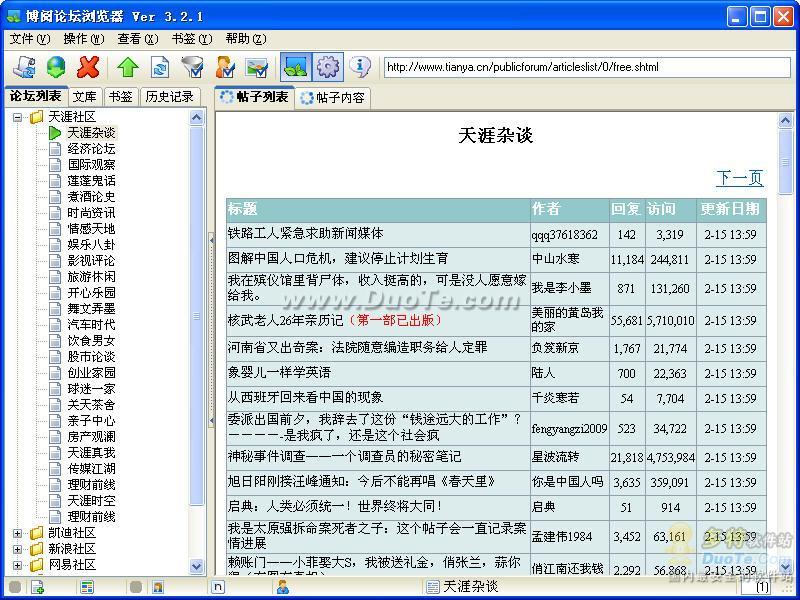Click the URL address input field
Viewport: 800px width, 600px height.
587,67
